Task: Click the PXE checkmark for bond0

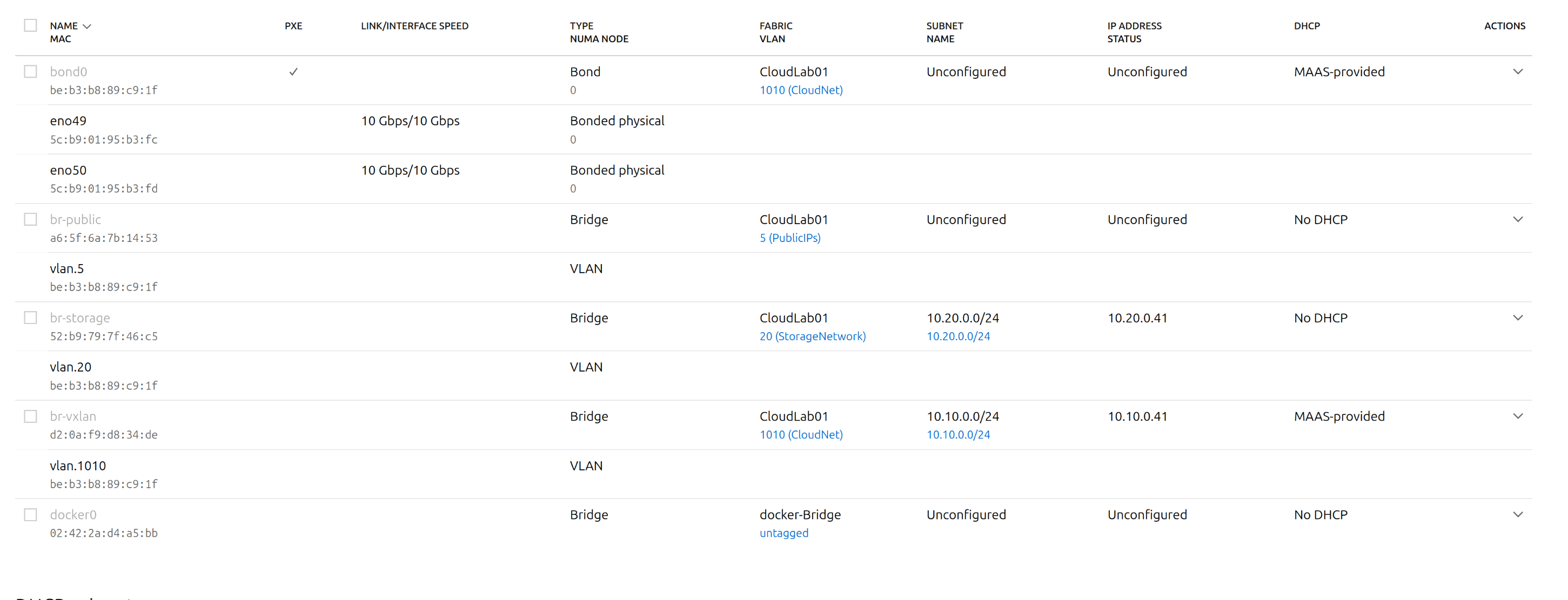Action: (x=293, y=72)
